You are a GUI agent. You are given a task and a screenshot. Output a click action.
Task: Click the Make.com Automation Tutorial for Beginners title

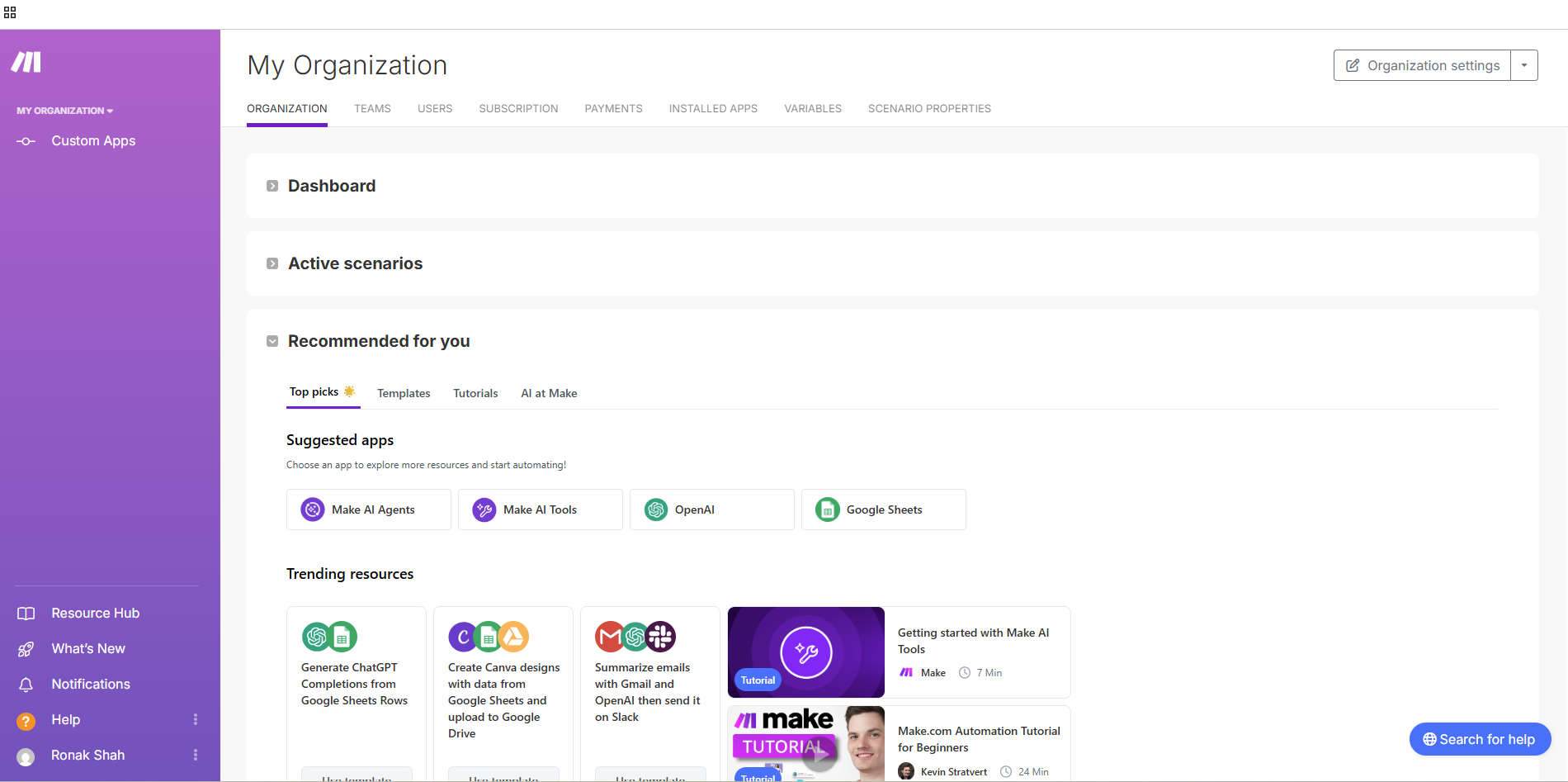[980, 739]
